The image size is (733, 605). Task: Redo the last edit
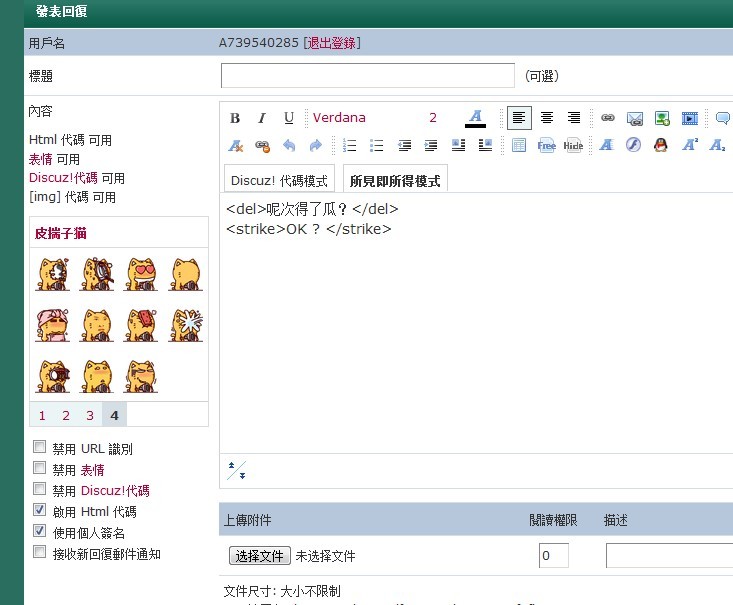click(x=316, y=145)
